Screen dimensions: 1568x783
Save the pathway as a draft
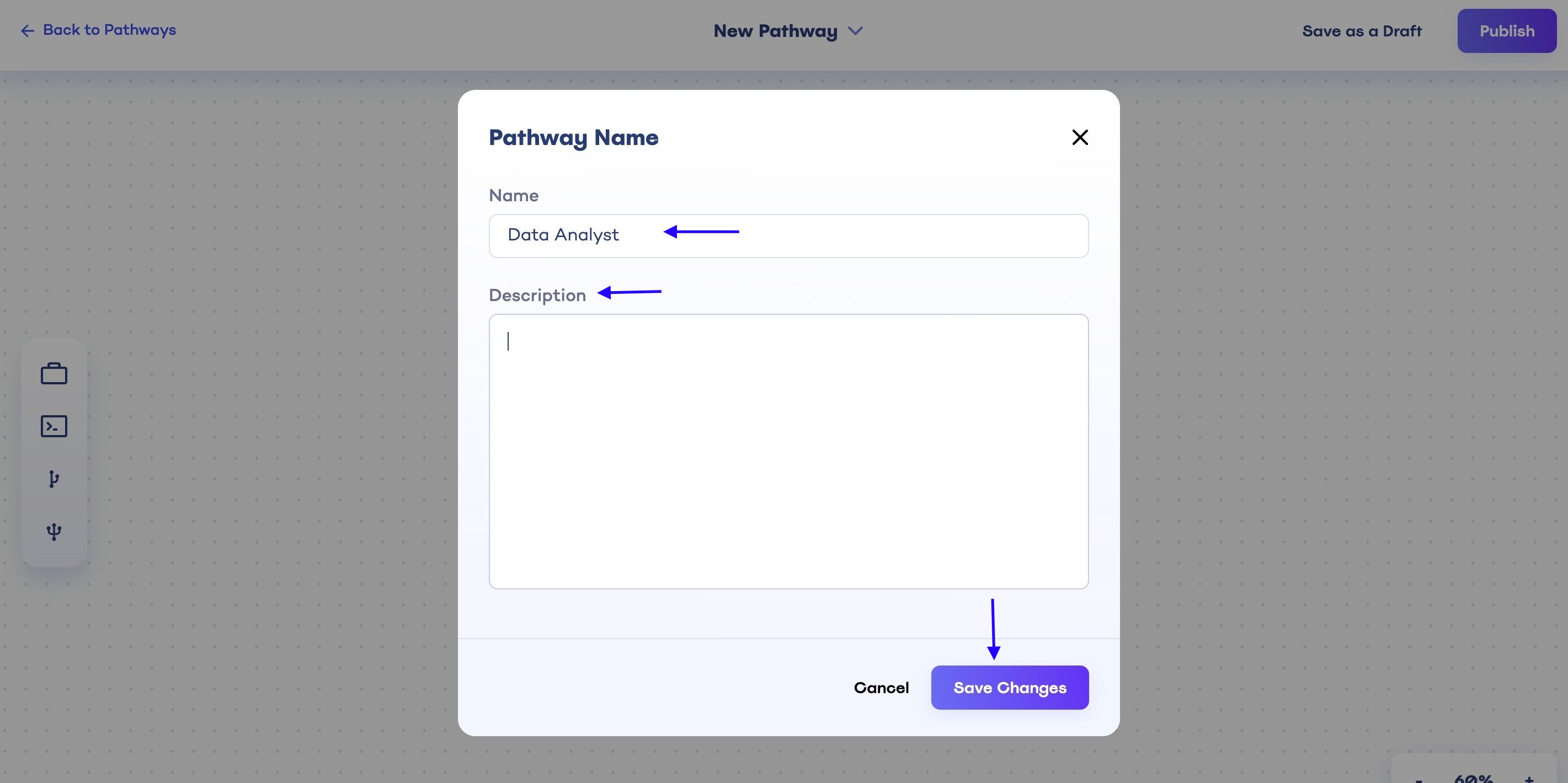tap(1362, 30)
